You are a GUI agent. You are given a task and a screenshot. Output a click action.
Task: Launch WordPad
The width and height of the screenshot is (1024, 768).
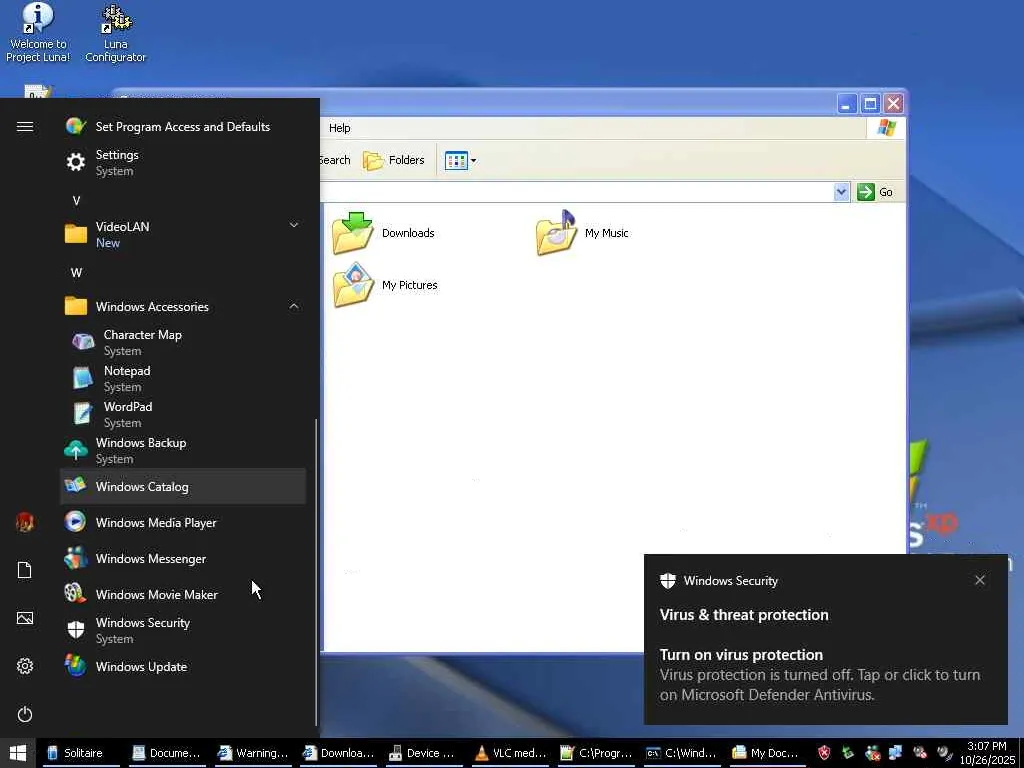click(183, 414)
